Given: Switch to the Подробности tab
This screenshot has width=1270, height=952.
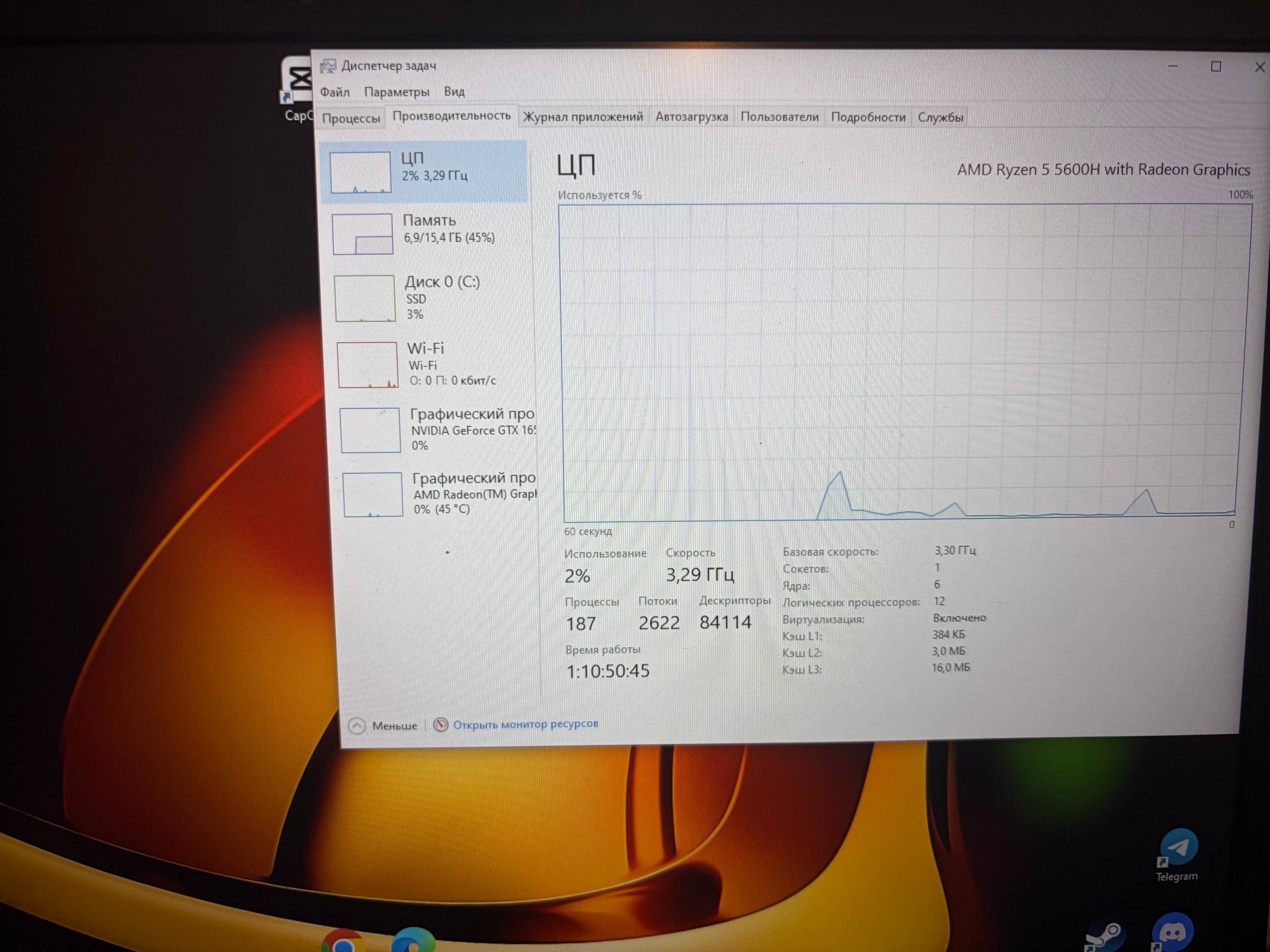Looking at the screenshot, I should coord(868,117).
